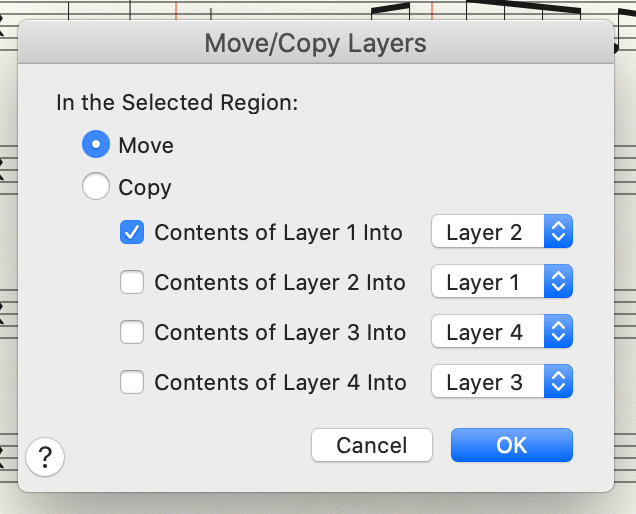Click the Move/Copy Layers title bar
This screenshot has width=636, height=514.
316,42
